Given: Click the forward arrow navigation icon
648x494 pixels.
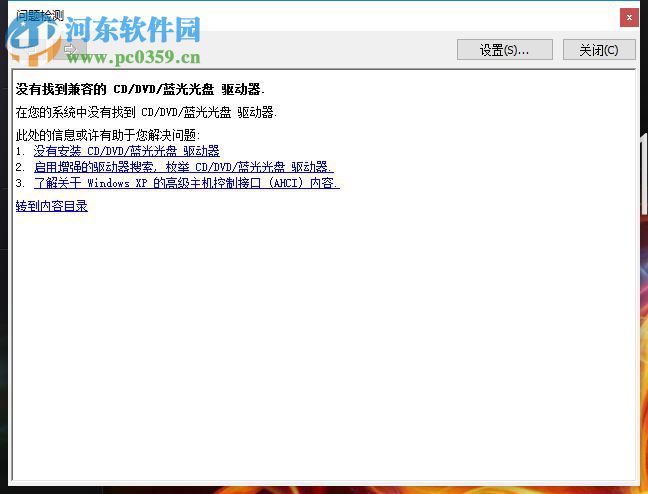Looking at the screenshot, I should pos(71,50).
